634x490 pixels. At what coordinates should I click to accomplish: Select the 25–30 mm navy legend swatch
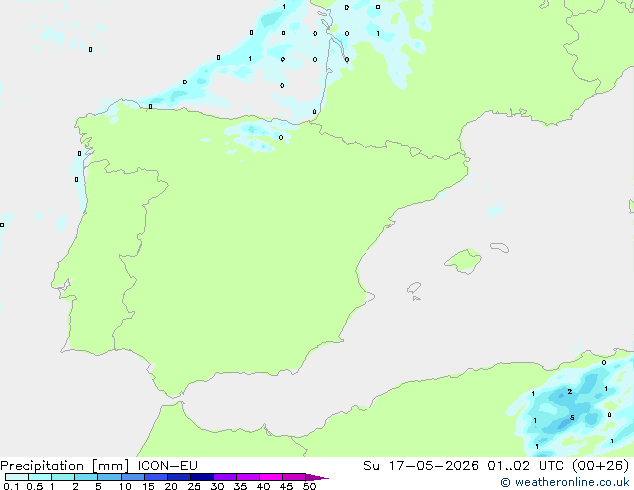201,477
